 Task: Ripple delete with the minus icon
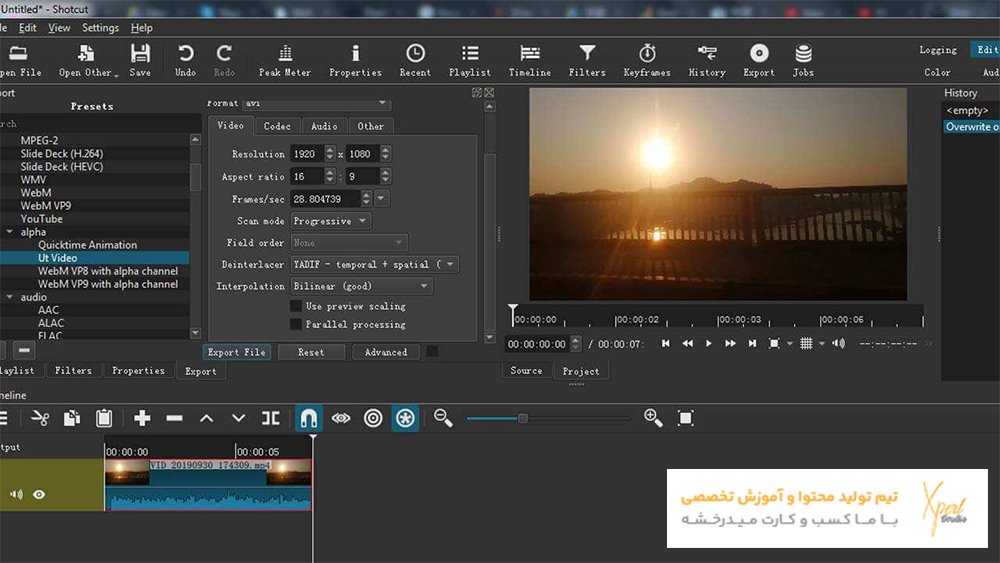(x=174, y=418)
